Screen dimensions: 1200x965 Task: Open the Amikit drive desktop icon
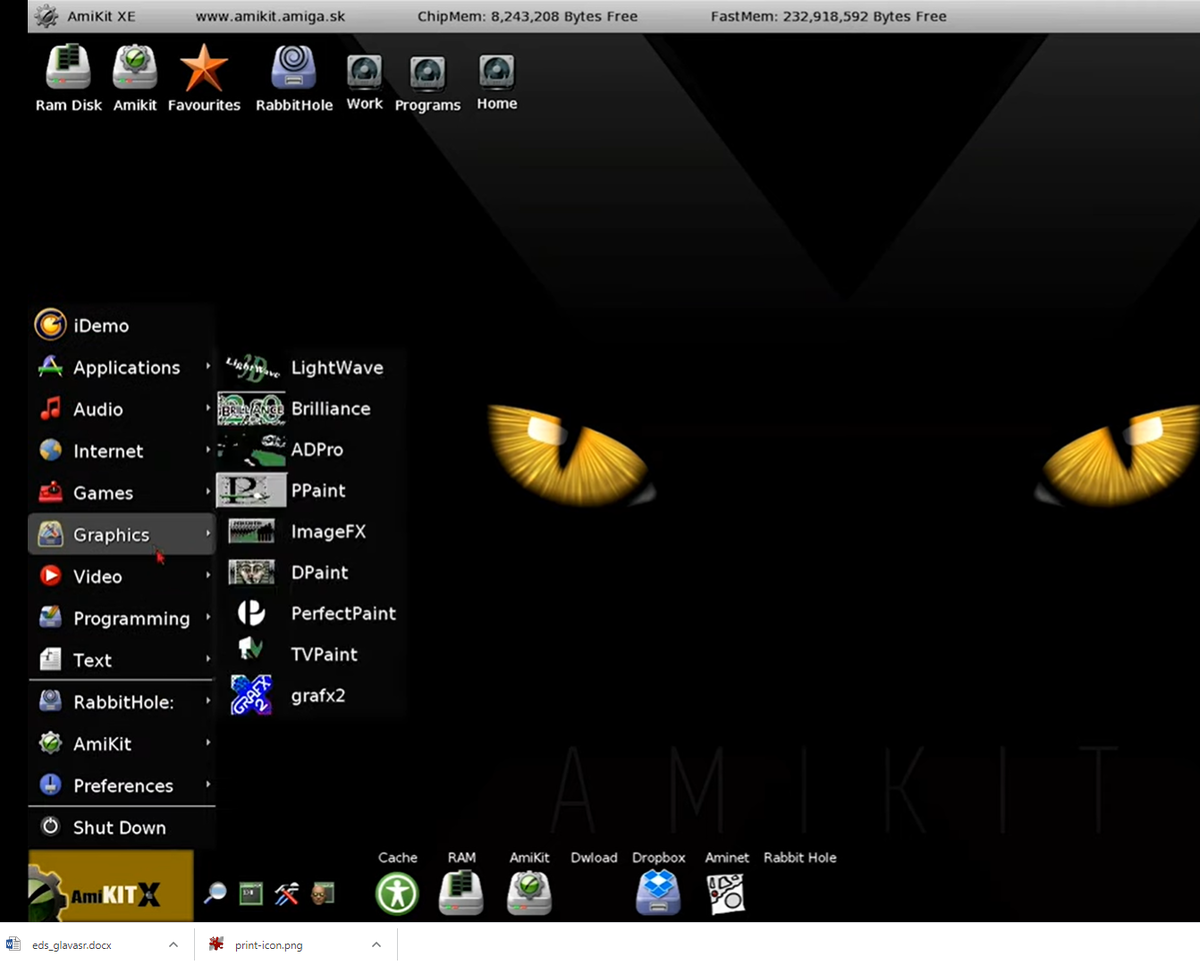pos(134,78)
